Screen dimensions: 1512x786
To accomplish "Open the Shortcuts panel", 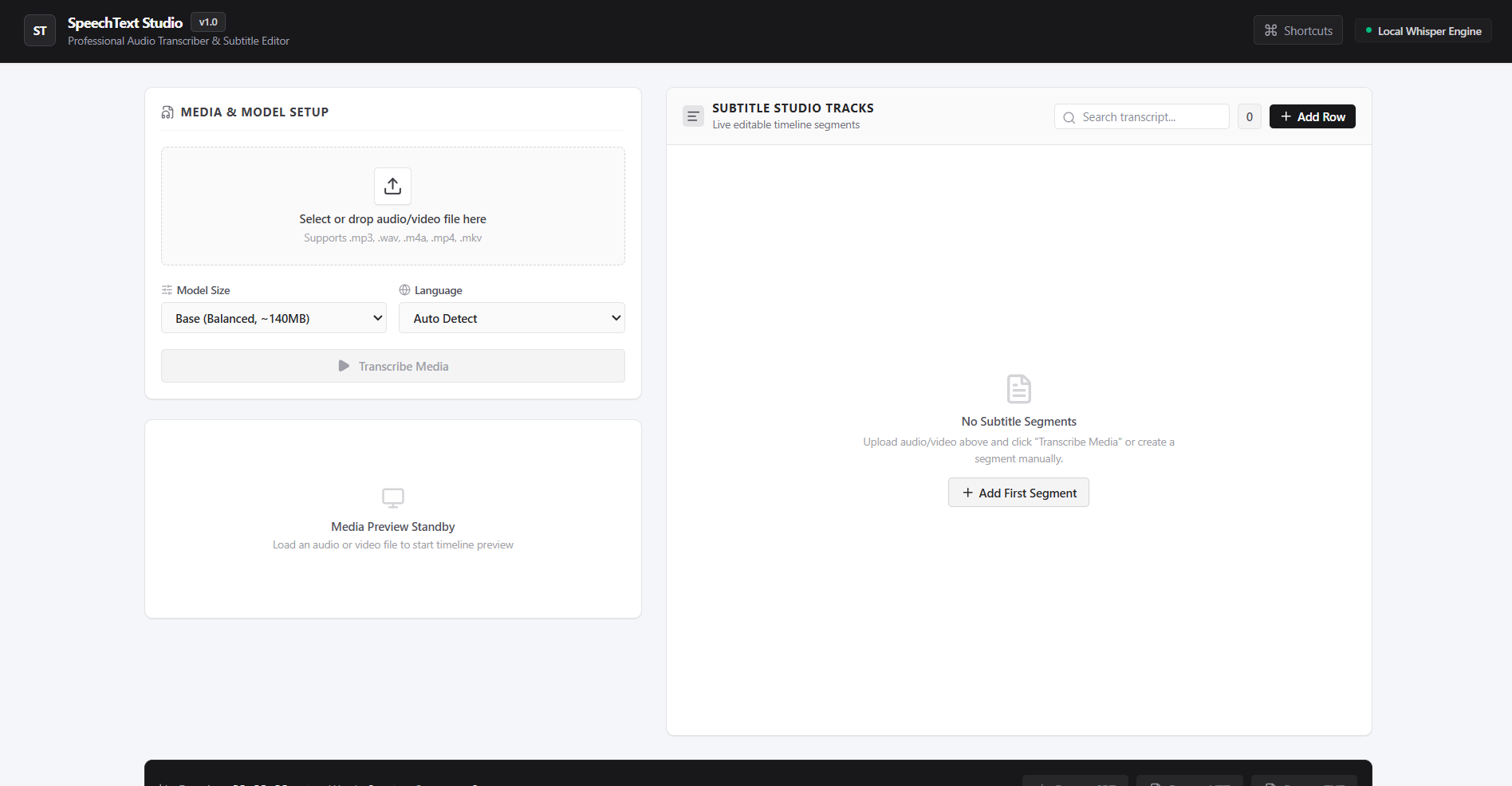I will click(1298, 30).
